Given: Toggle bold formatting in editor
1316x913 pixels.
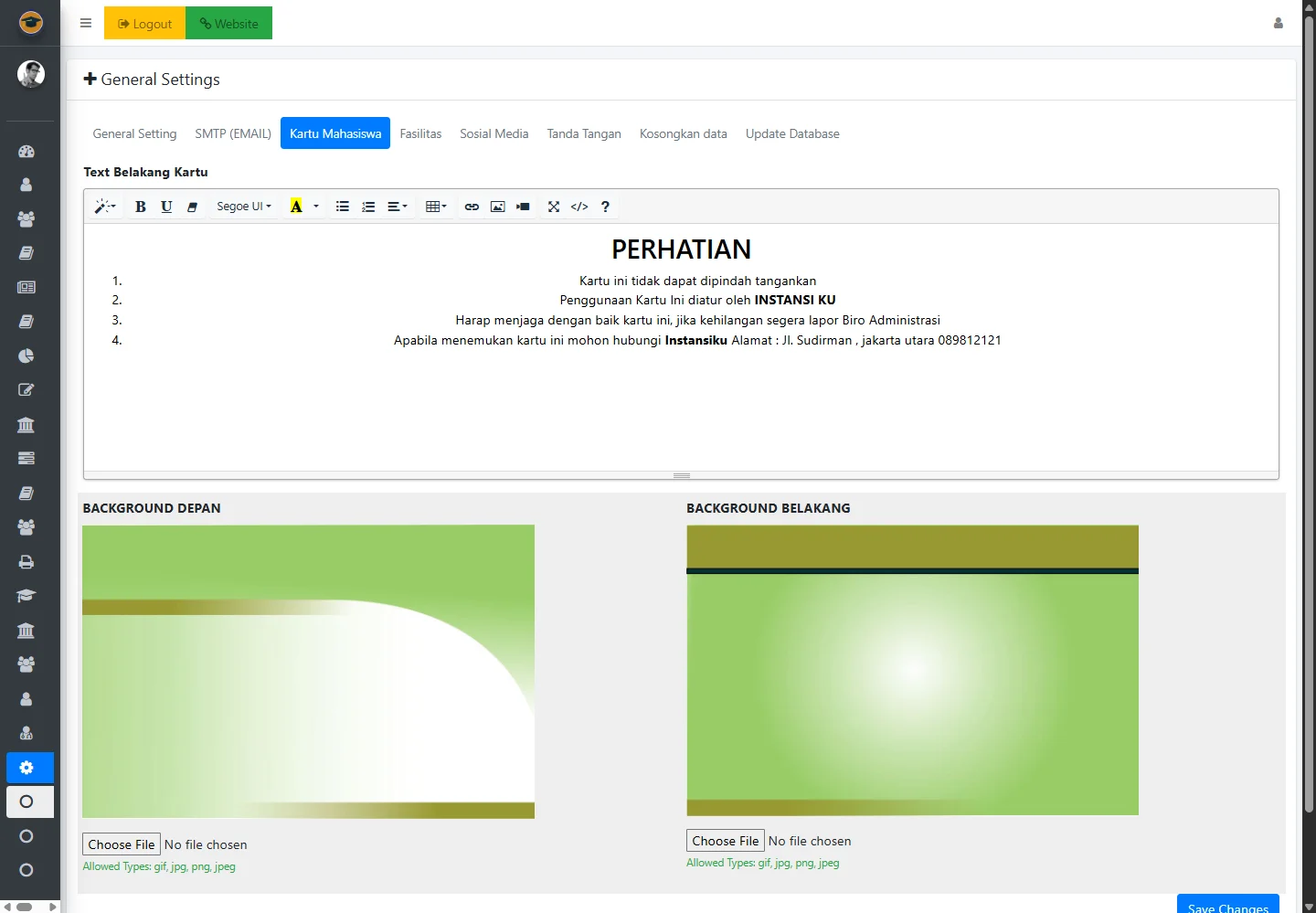Looking at the screenshot, I should tap(140, 207).
